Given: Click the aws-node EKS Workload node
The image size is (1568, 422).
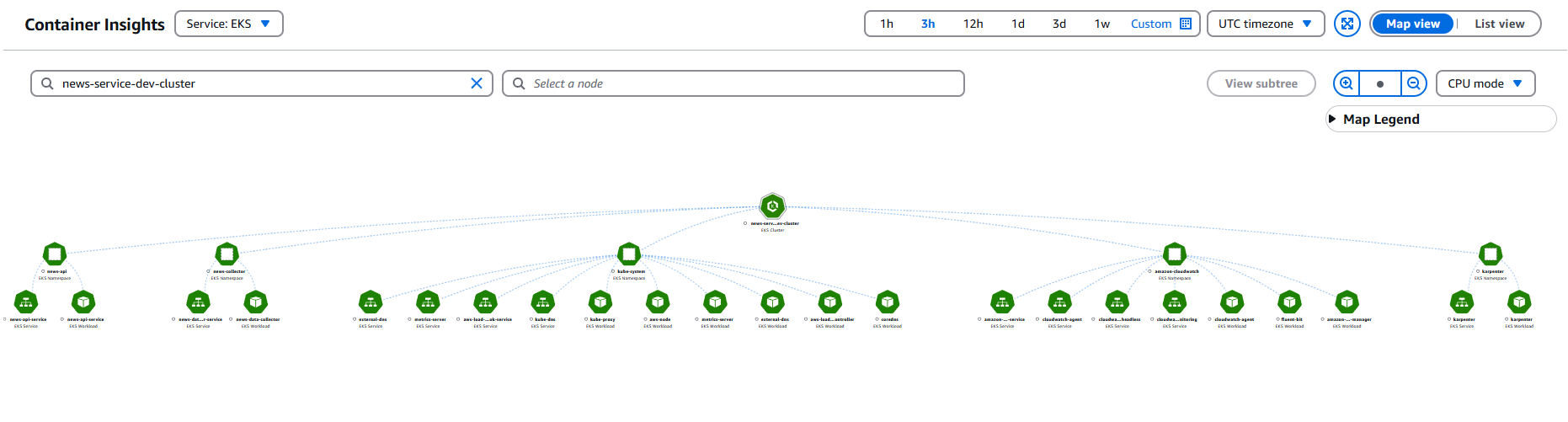Looking at the screenshot, I should [658, 302].
